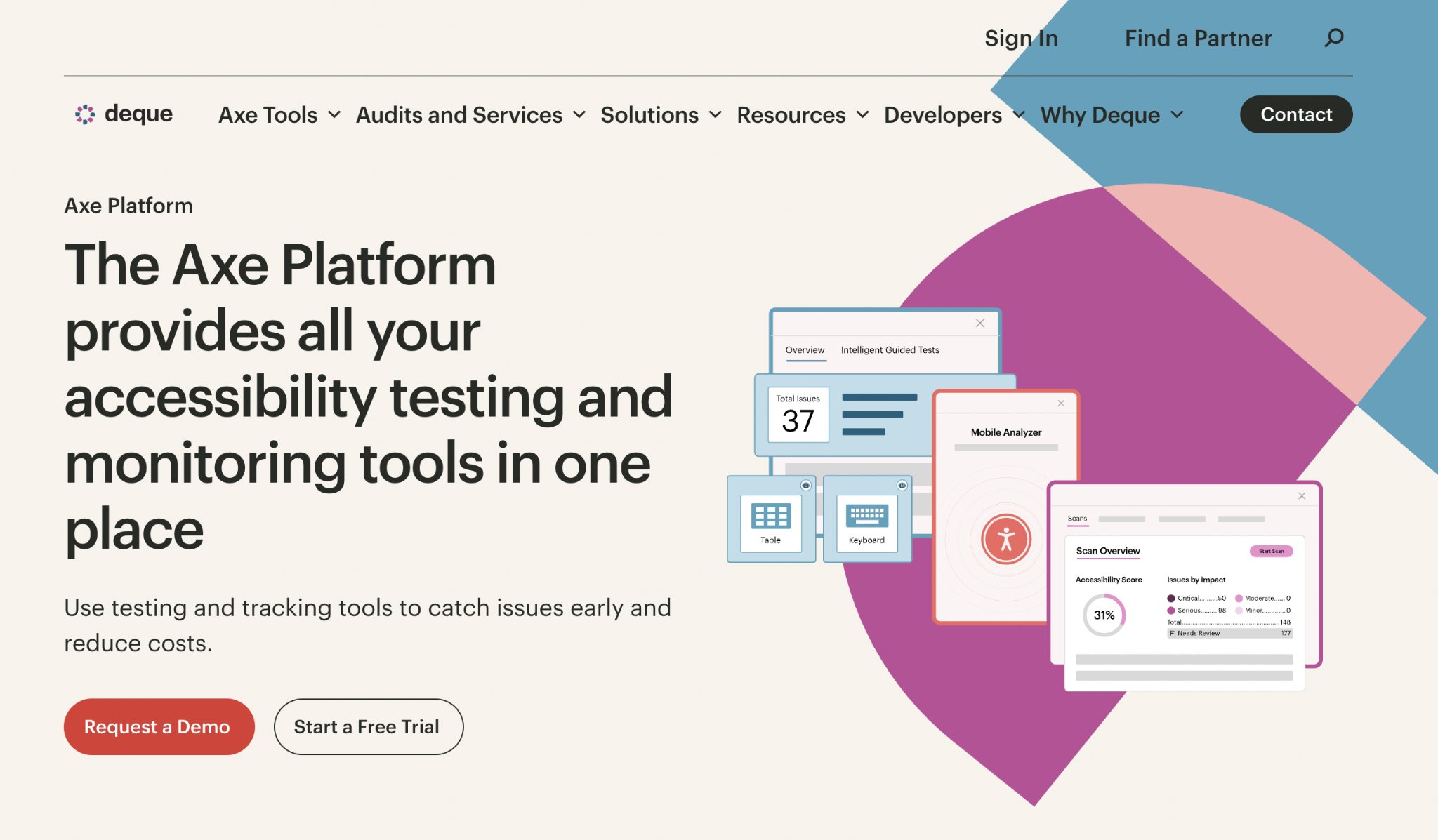Viewport: 1438px width, 840px height.
Task: Click the Start Scan pill button
Action: click(x=1271, y=551)
